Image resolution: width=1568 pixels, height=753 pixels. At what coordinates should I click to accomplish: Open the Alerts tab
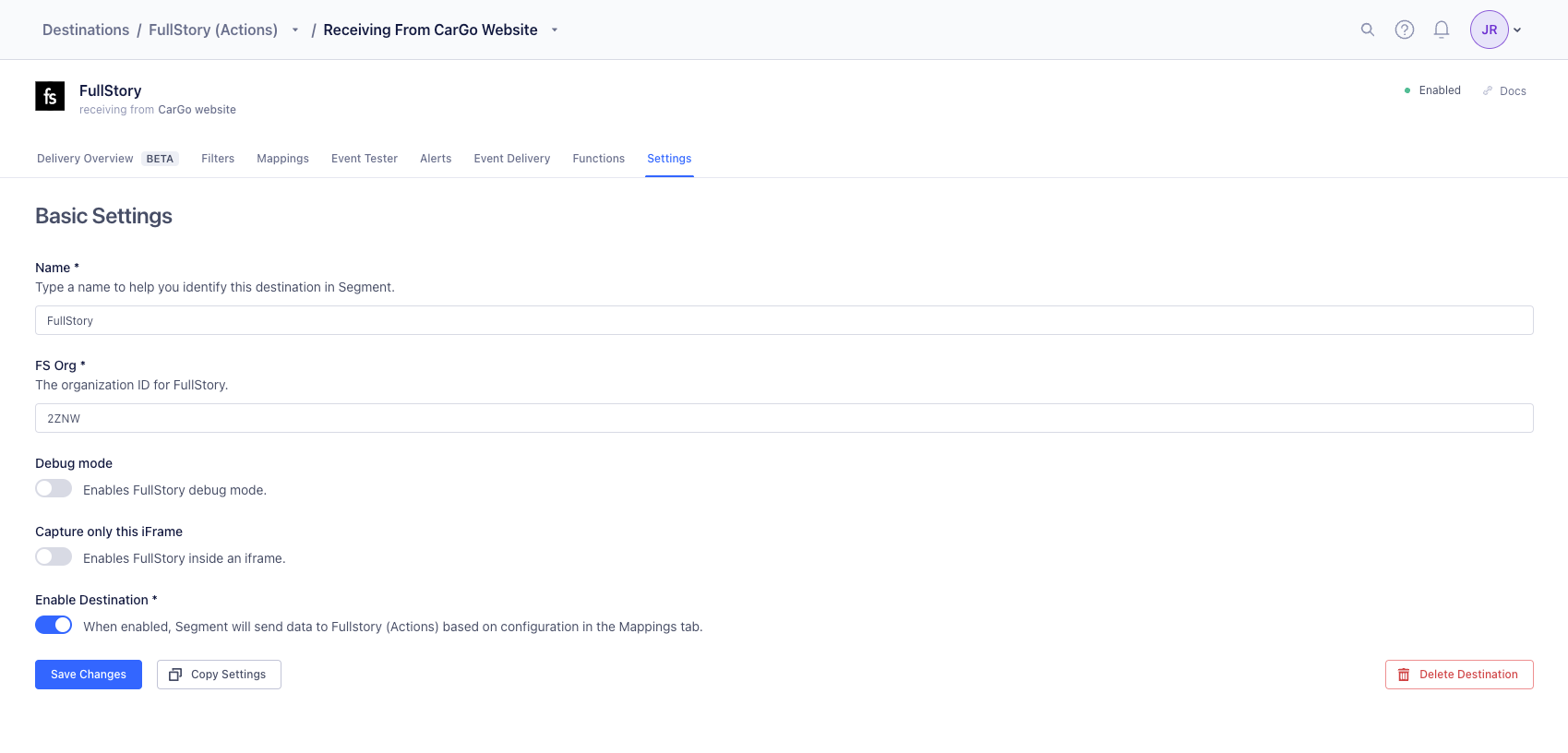(x=436, y=159)
